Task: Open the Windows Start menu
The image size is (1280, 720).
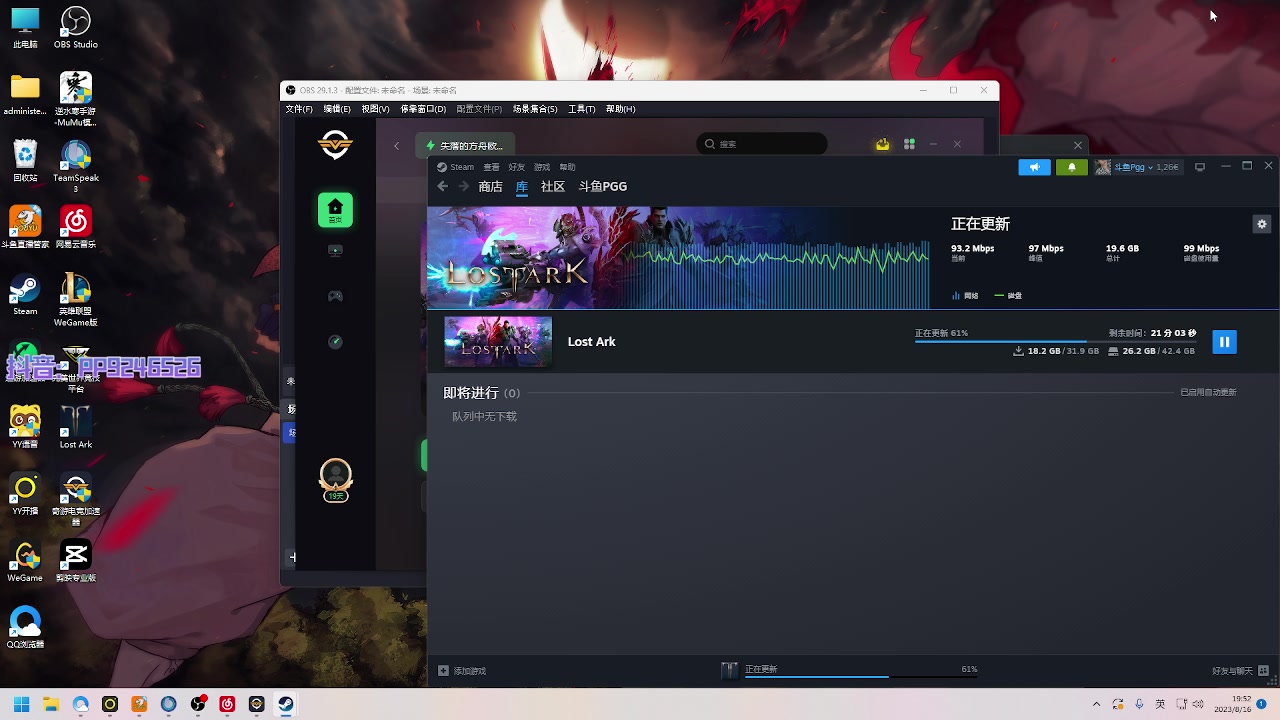Action: point(21,704)
